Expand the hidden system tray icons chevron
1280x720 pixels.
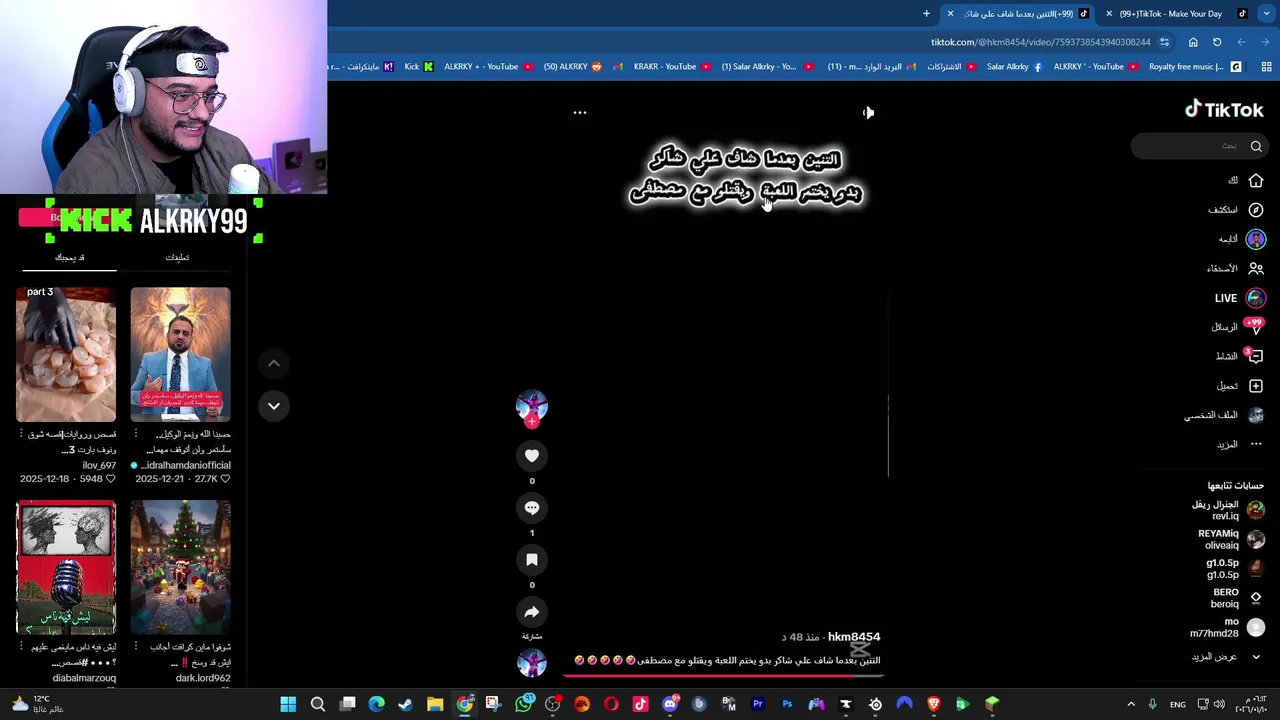point(1131,704)
